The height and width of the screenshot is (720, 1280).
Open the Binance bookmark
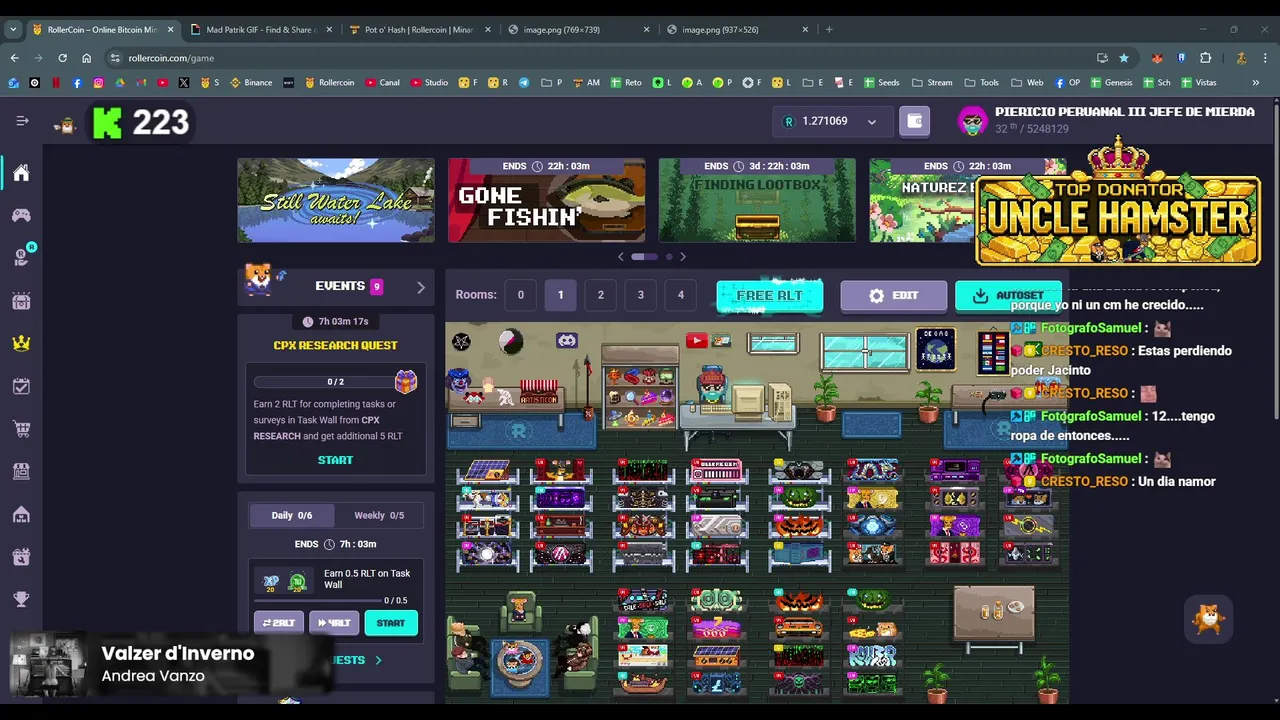pos(251,83)
